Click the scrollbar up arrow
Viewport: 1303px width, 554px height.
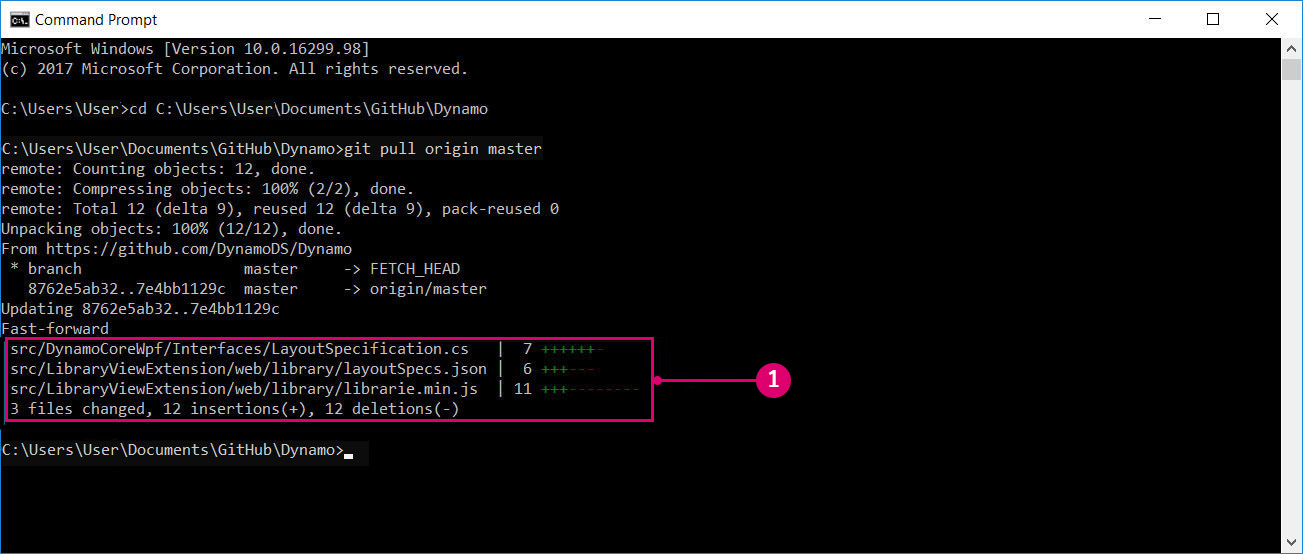tap(1291, 48)
